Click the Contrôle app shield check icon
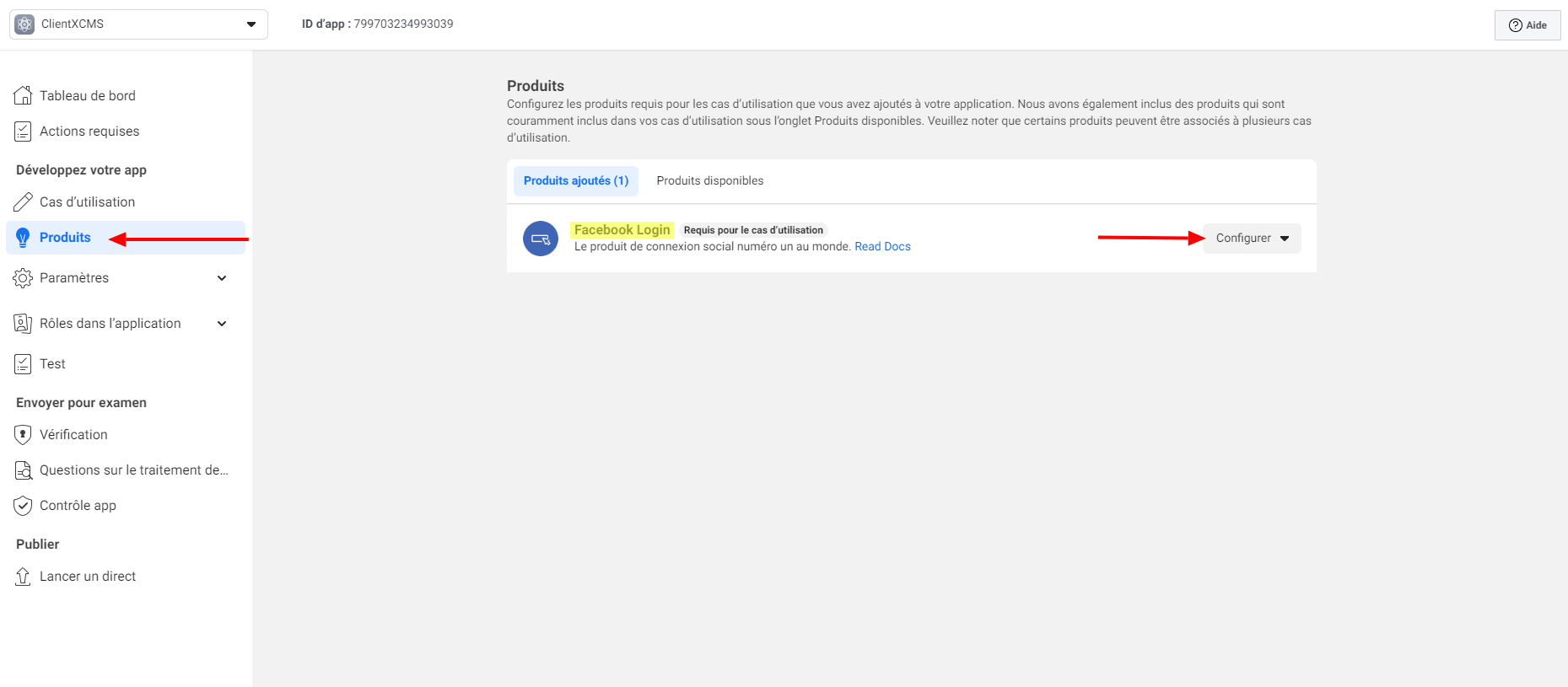Screen dimensions: 1568x687 (23, 505)
